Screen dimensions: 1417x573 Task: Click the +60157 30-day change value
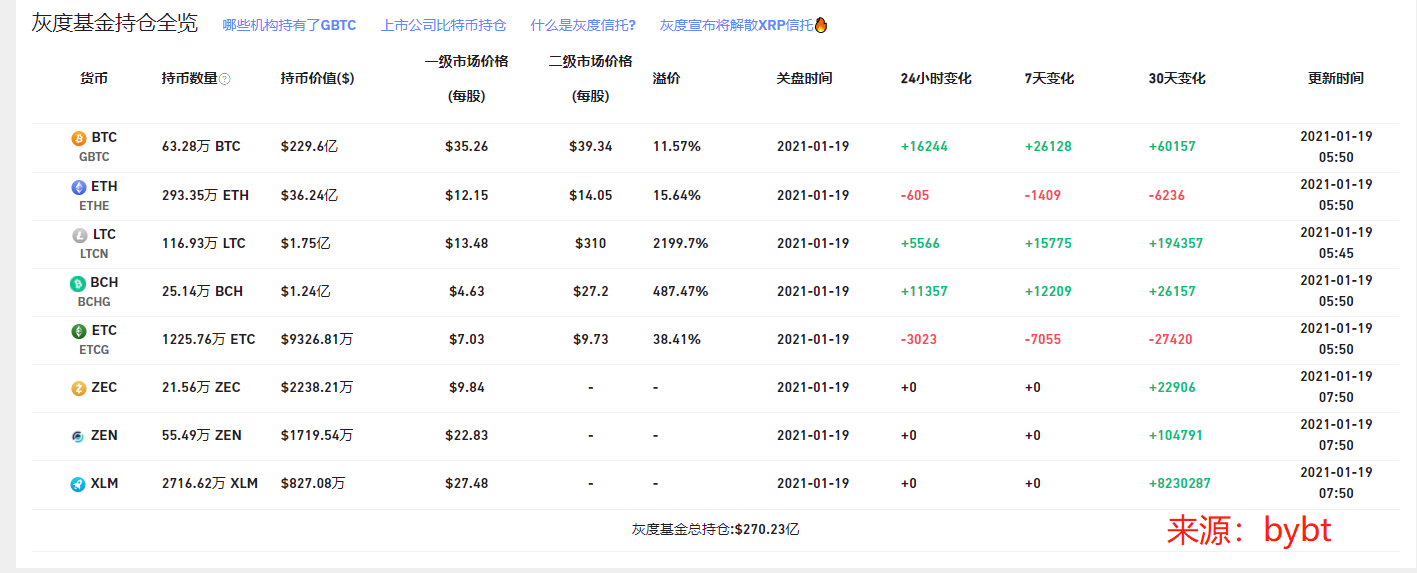[x=1172, y=146]
